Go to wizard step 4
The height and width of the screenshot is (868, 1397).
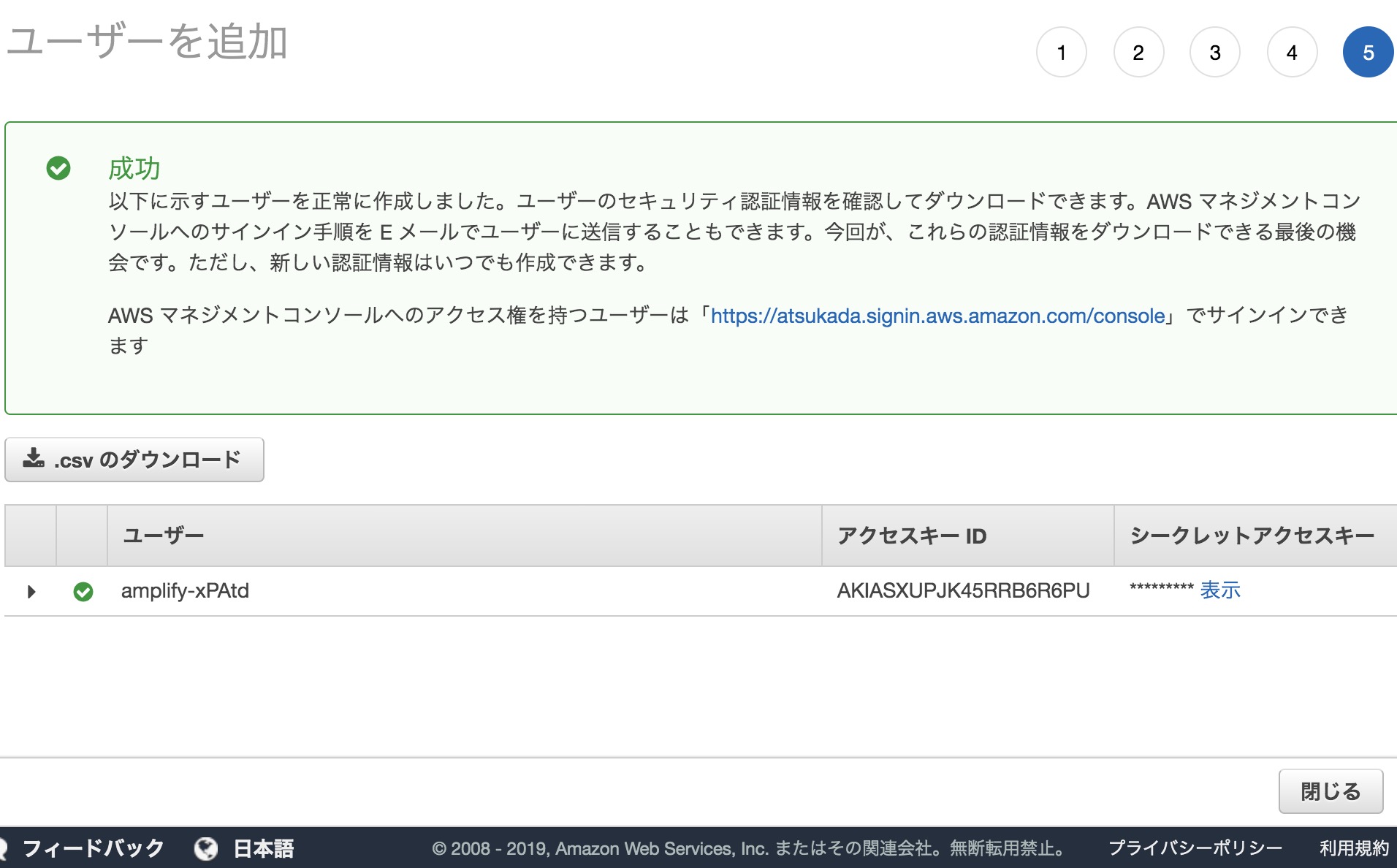(1292, 53)
